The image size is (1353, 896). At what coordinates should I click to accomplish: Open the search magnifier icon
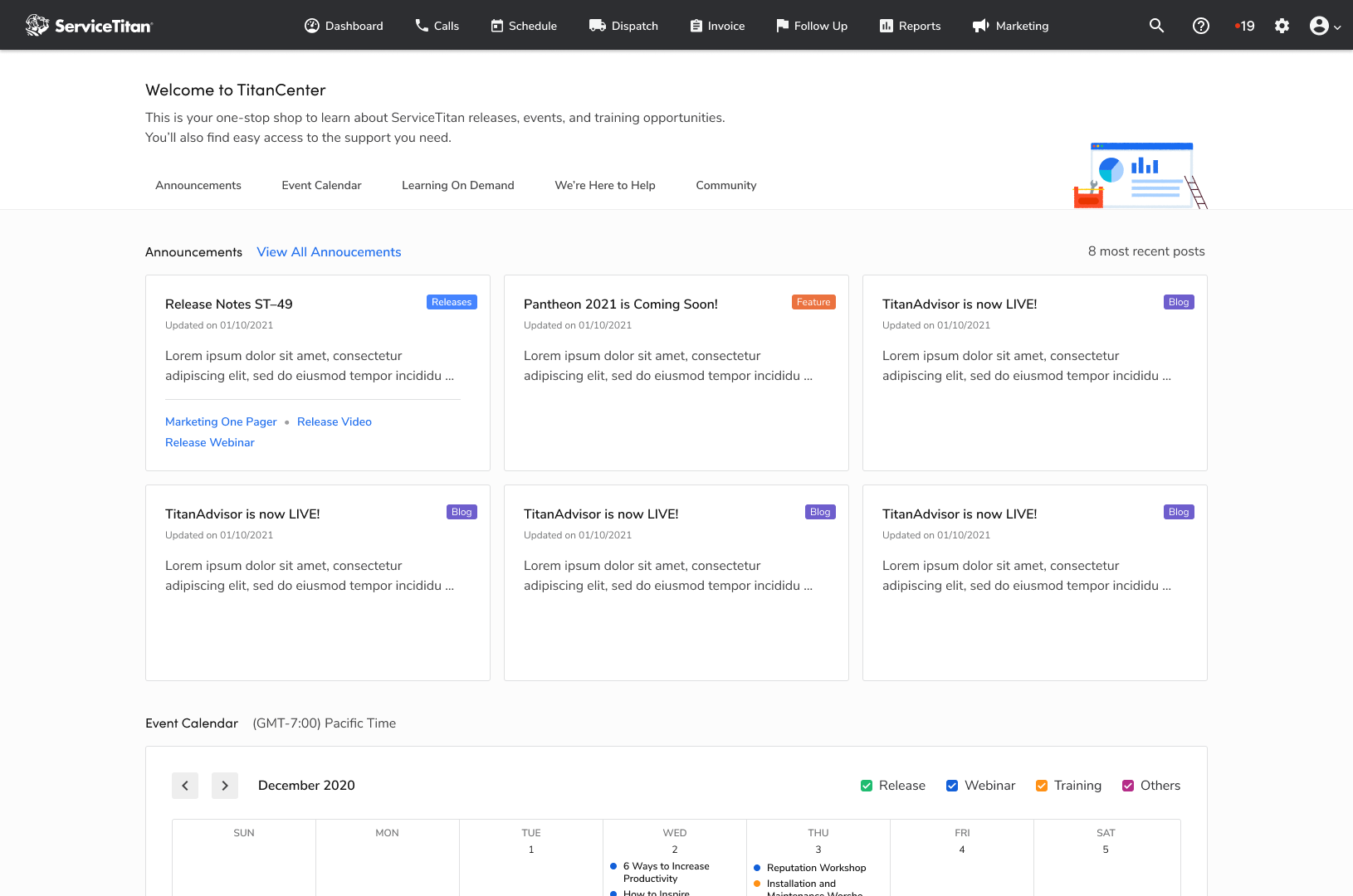[x=1156, y=26]
